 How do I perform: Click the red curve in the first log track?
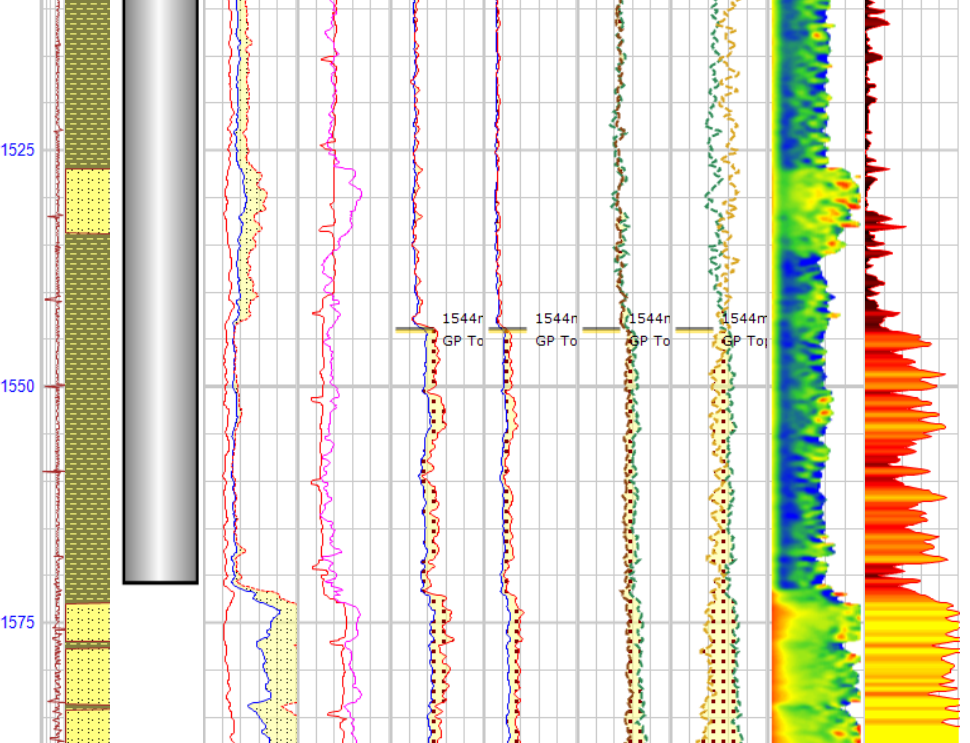click(232, 100)
